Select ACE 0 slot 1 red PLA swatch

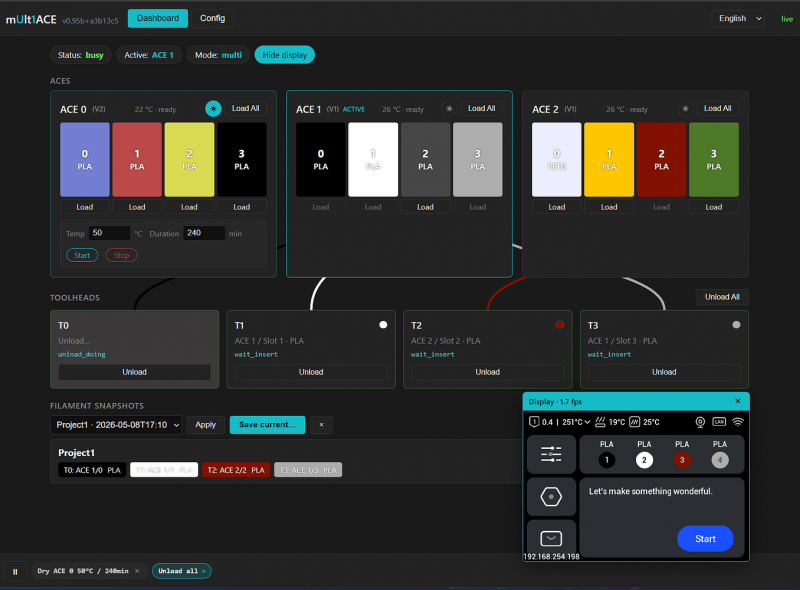[x=137, y=159]
